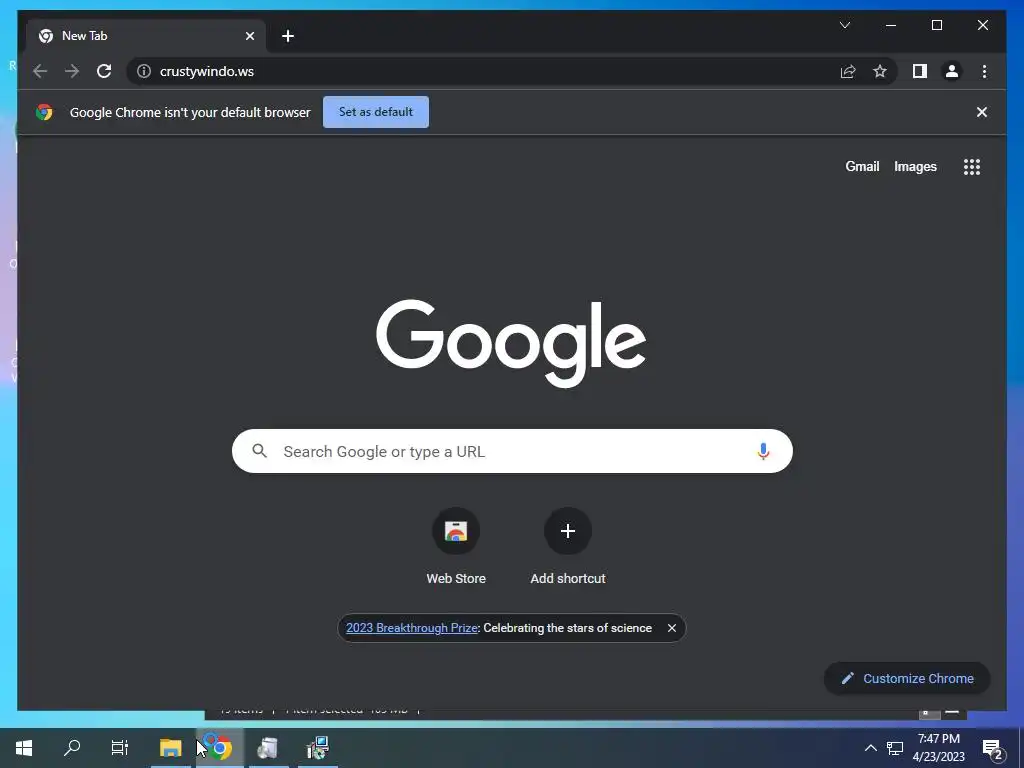Open taskbar Search
Viewport: 1024px width, 768px height.
coord(72,748)
